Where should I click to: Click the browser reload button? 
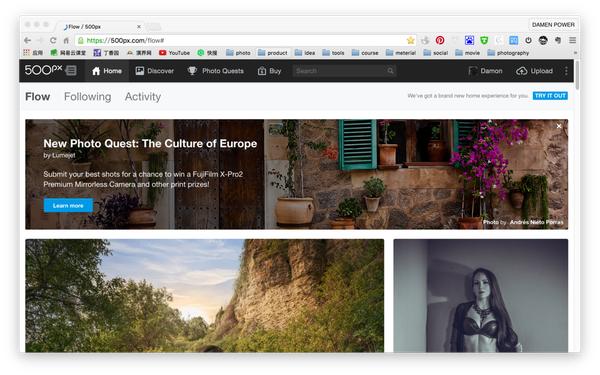pos(53,40)
